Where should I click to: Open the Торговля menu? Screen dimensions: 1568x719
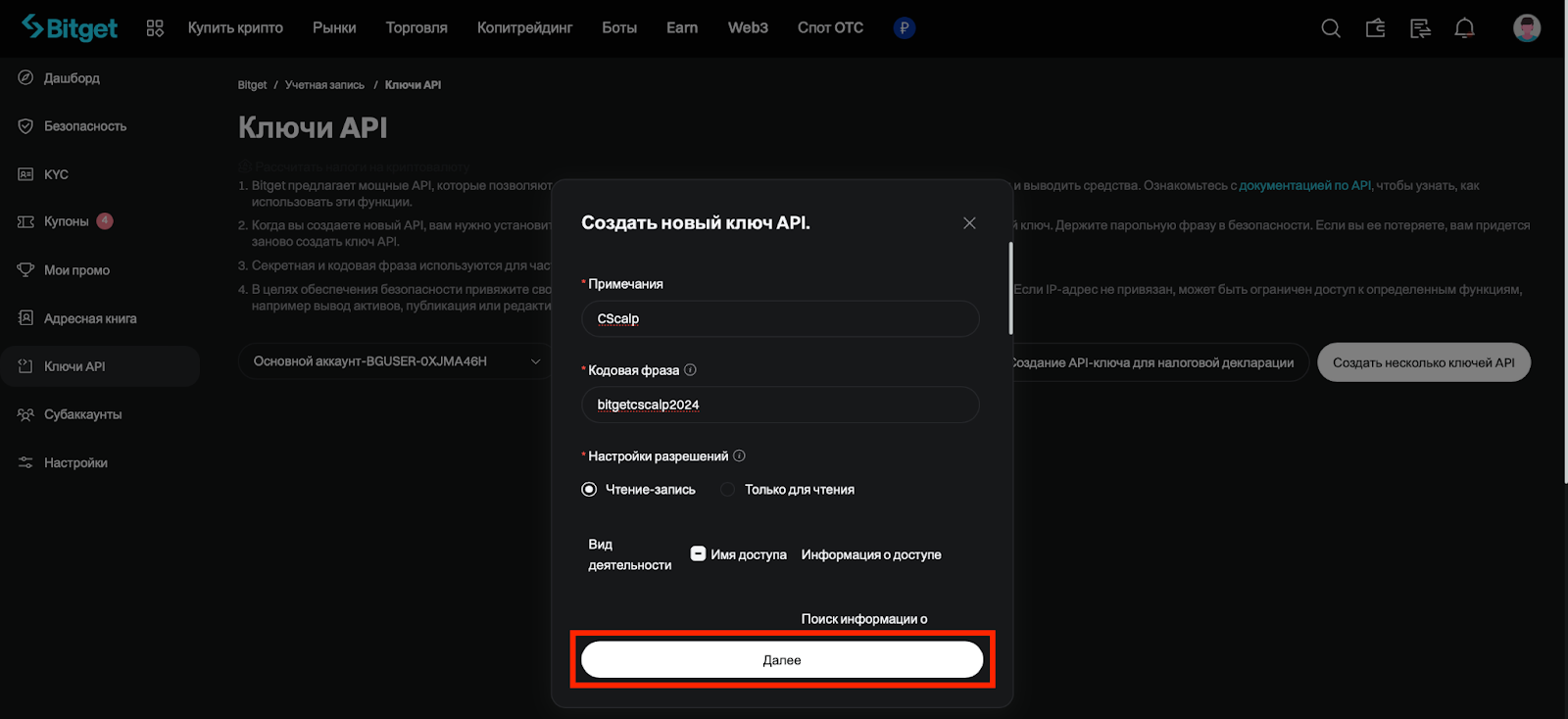coord(416,27)
